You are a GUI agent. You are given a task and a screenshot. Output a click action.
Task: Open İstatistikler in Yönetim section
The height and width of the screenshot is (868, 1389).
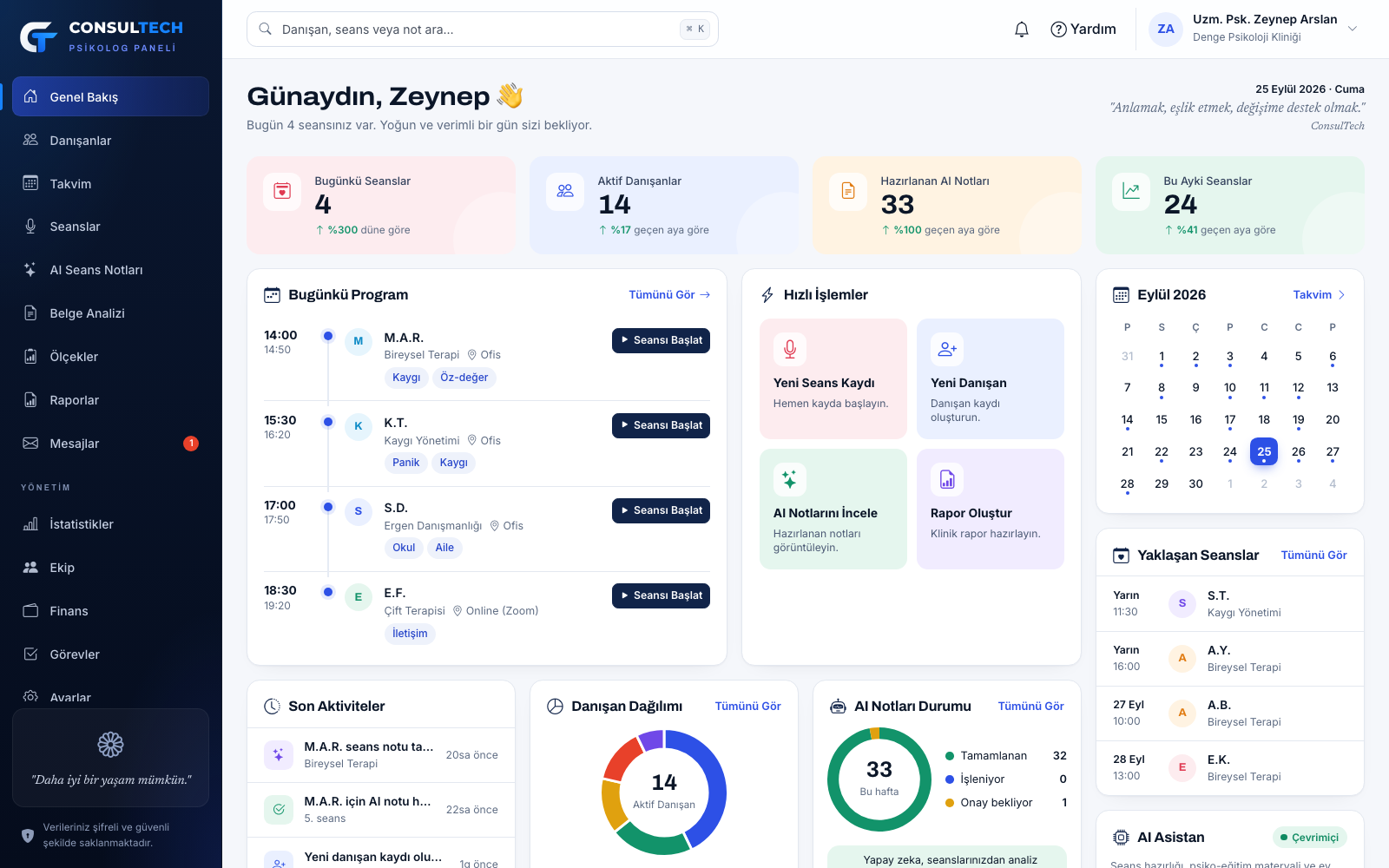click(x=110, y=524)
